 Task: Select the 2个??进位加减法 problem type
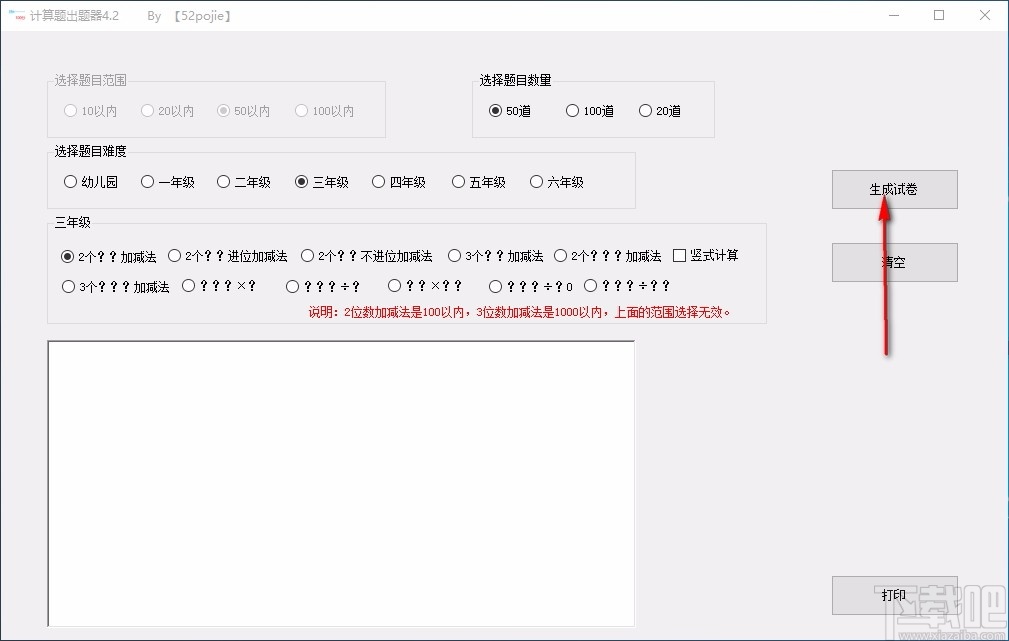click(x=174, y=255)
